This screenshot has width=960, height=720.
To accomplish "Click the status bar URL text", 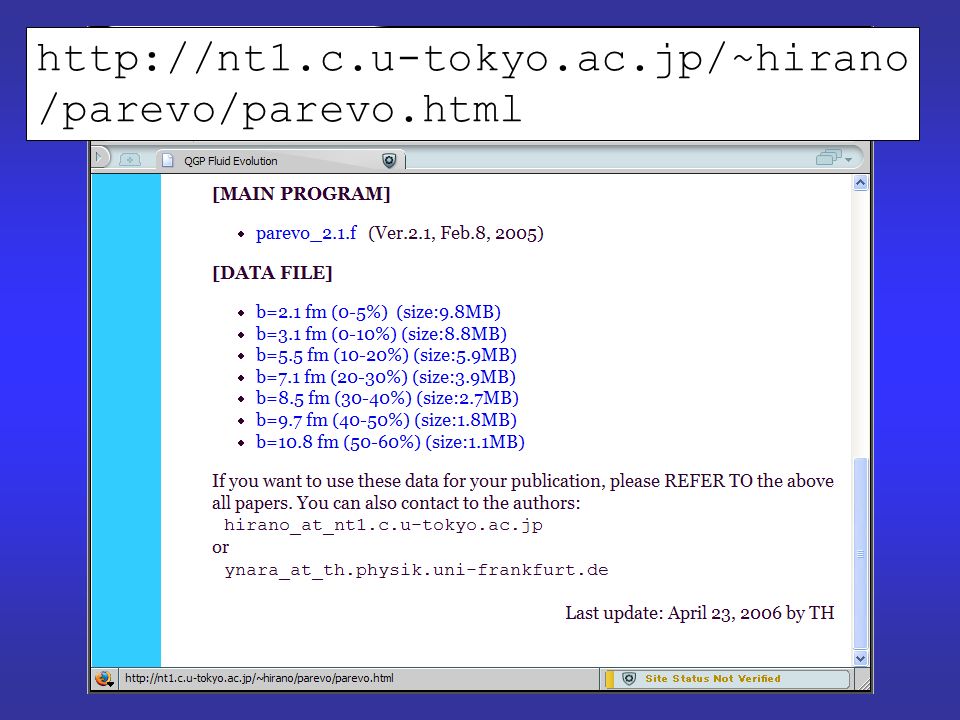I will tap(259, 678).
